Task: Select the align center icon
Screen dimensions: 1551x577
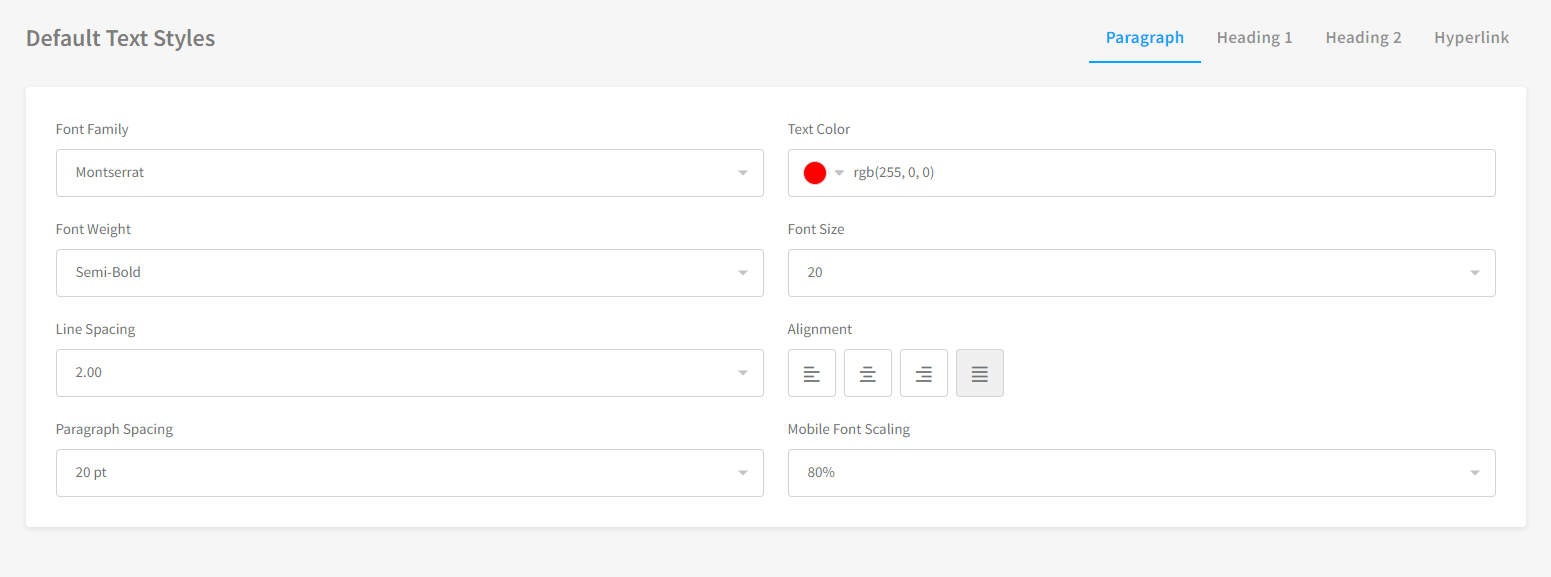Action: coord(868,373)
